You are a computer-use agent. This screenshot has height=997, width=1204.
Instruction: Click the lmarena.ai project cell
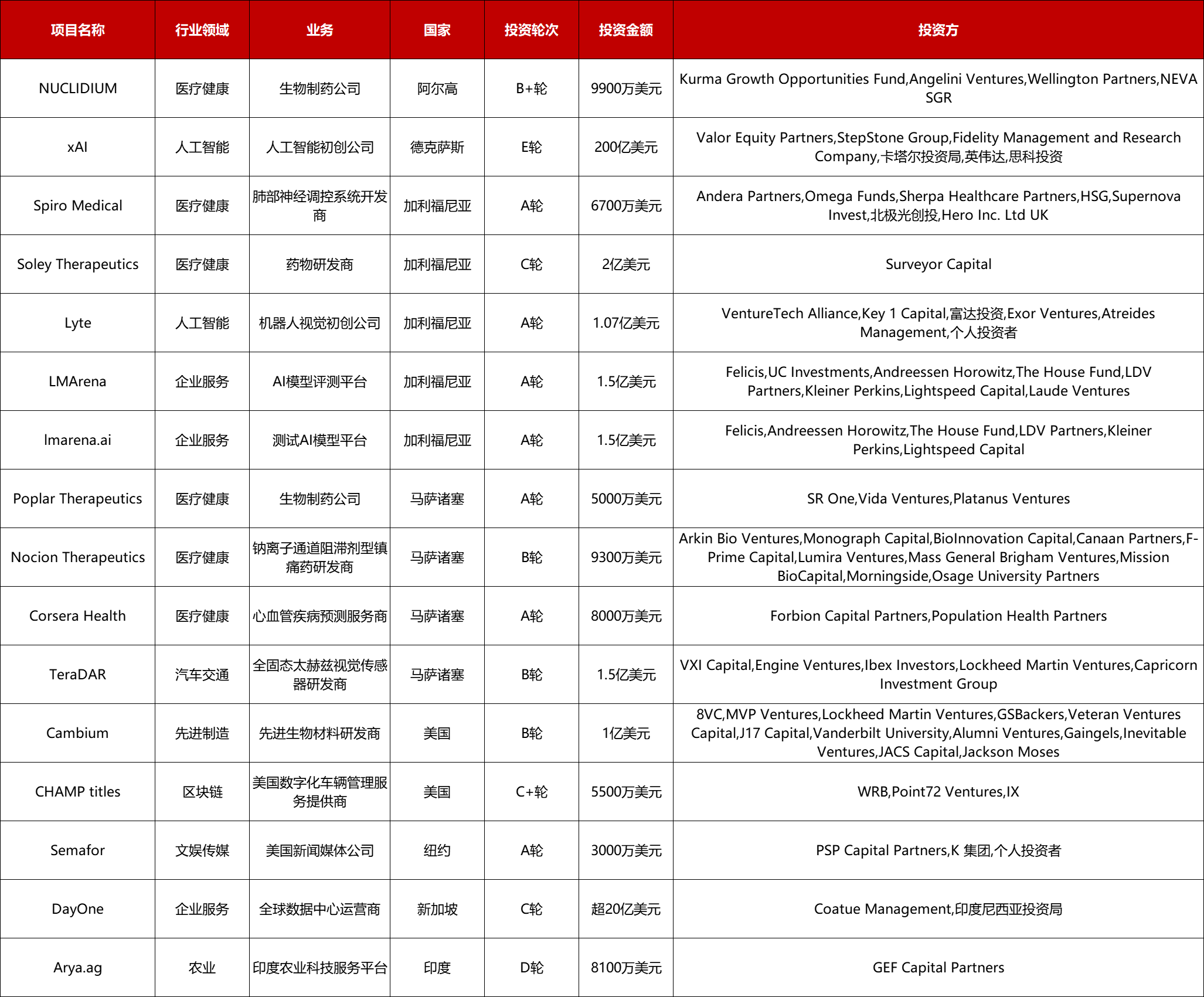77,440
